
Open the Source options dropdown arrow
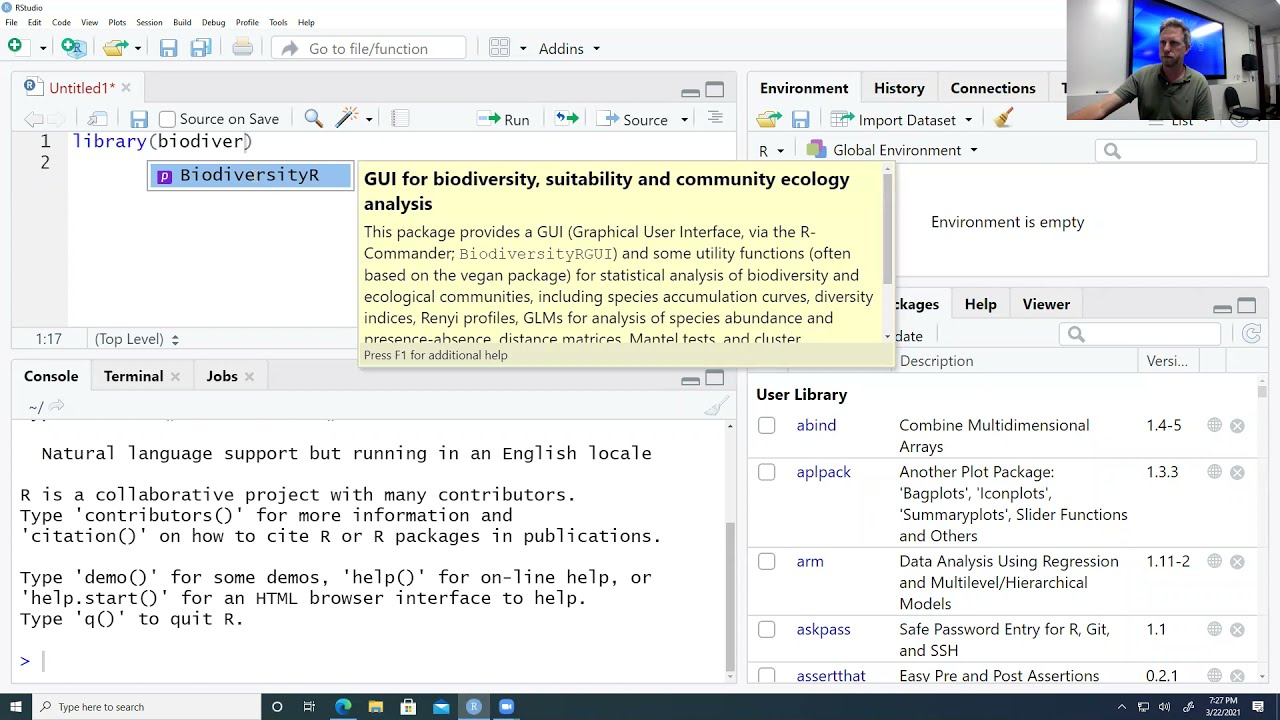684,120
